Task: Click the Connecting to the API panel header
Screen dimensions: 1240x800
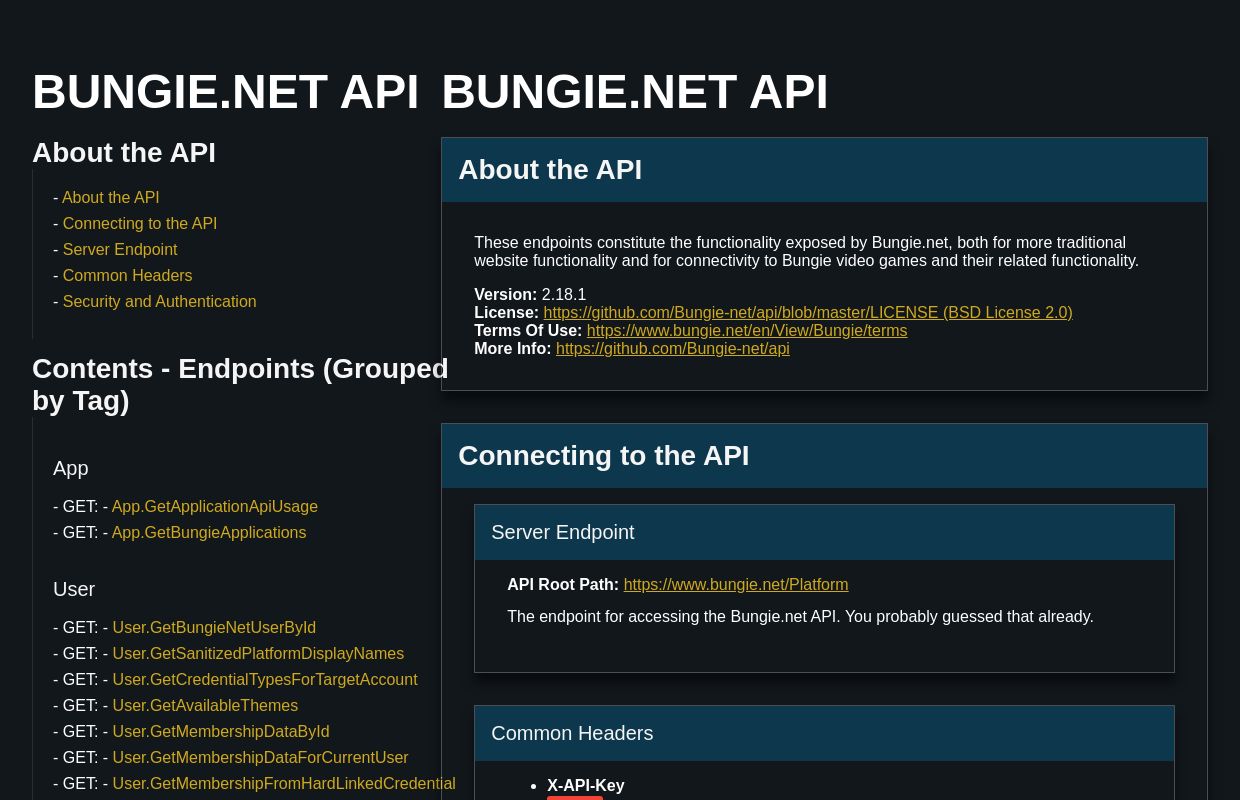Action: [x=824, y=456]
